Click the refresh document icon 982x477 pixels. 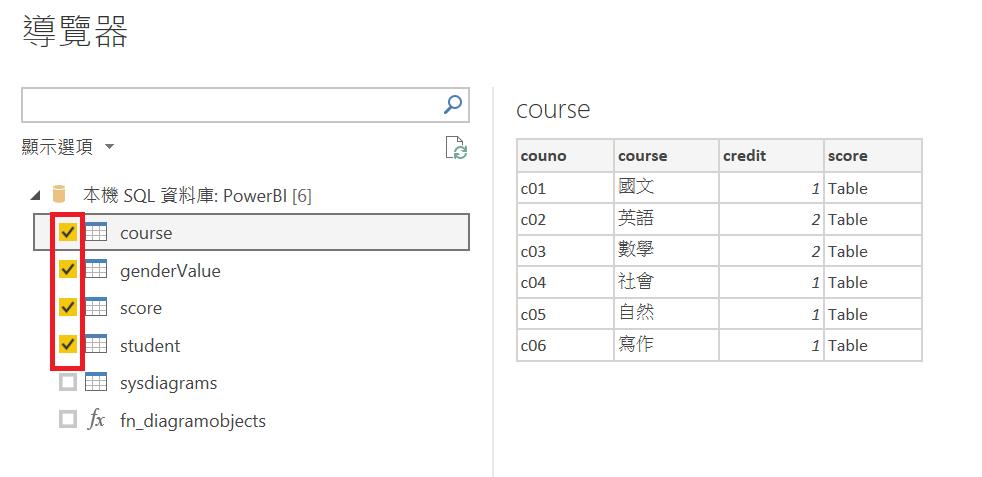456,148
